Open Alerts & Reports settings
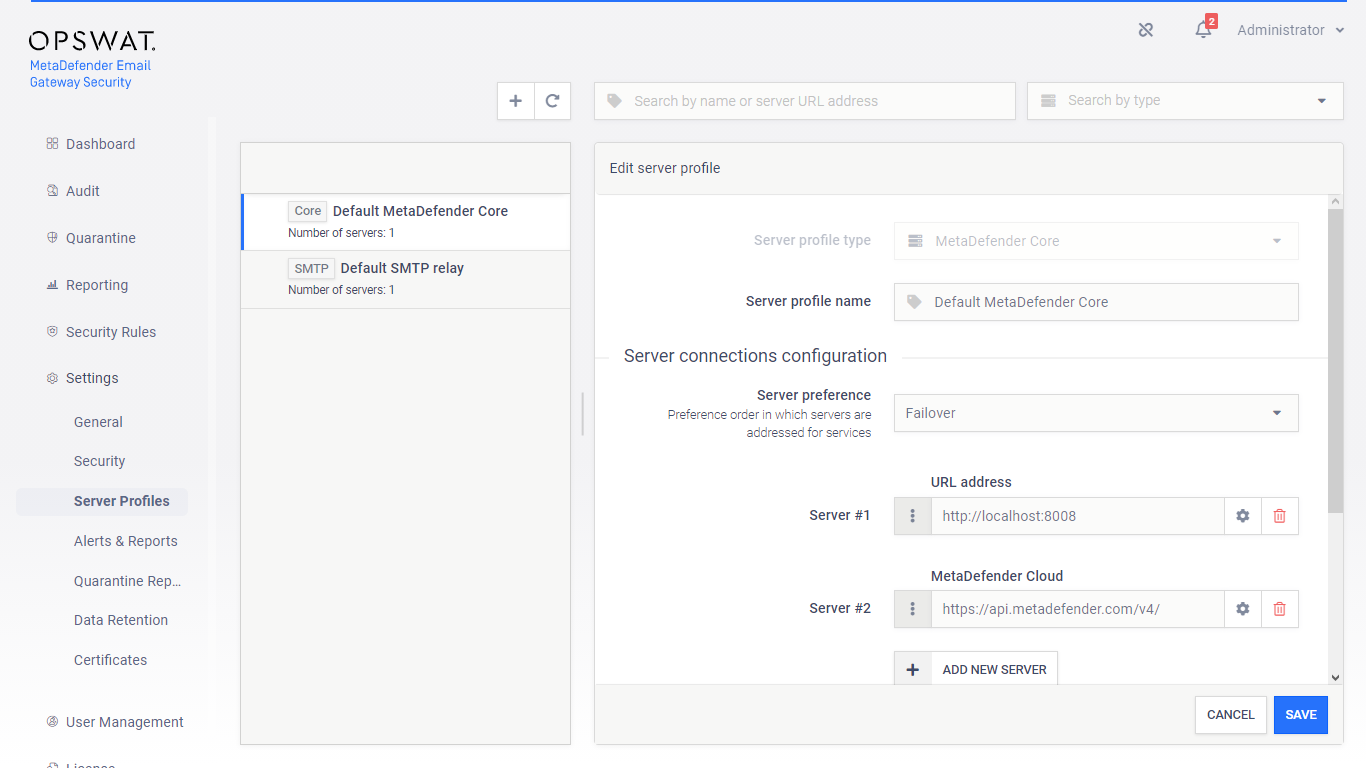The height and width of the screenshot is (768, 1366). click(x=126, y=541)
